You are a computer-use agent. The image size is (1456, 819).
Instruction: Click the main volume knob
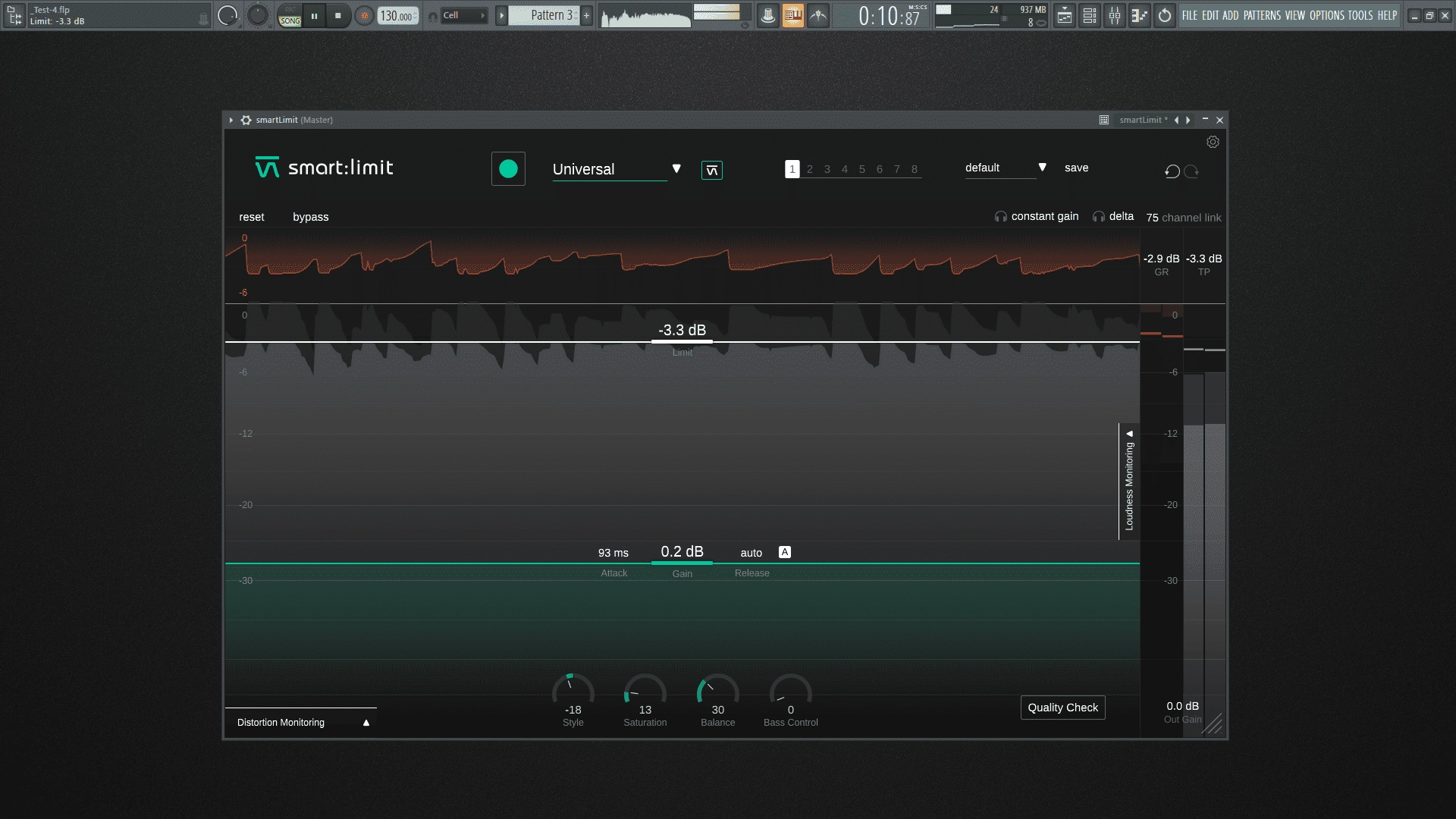tap(227, 15)
